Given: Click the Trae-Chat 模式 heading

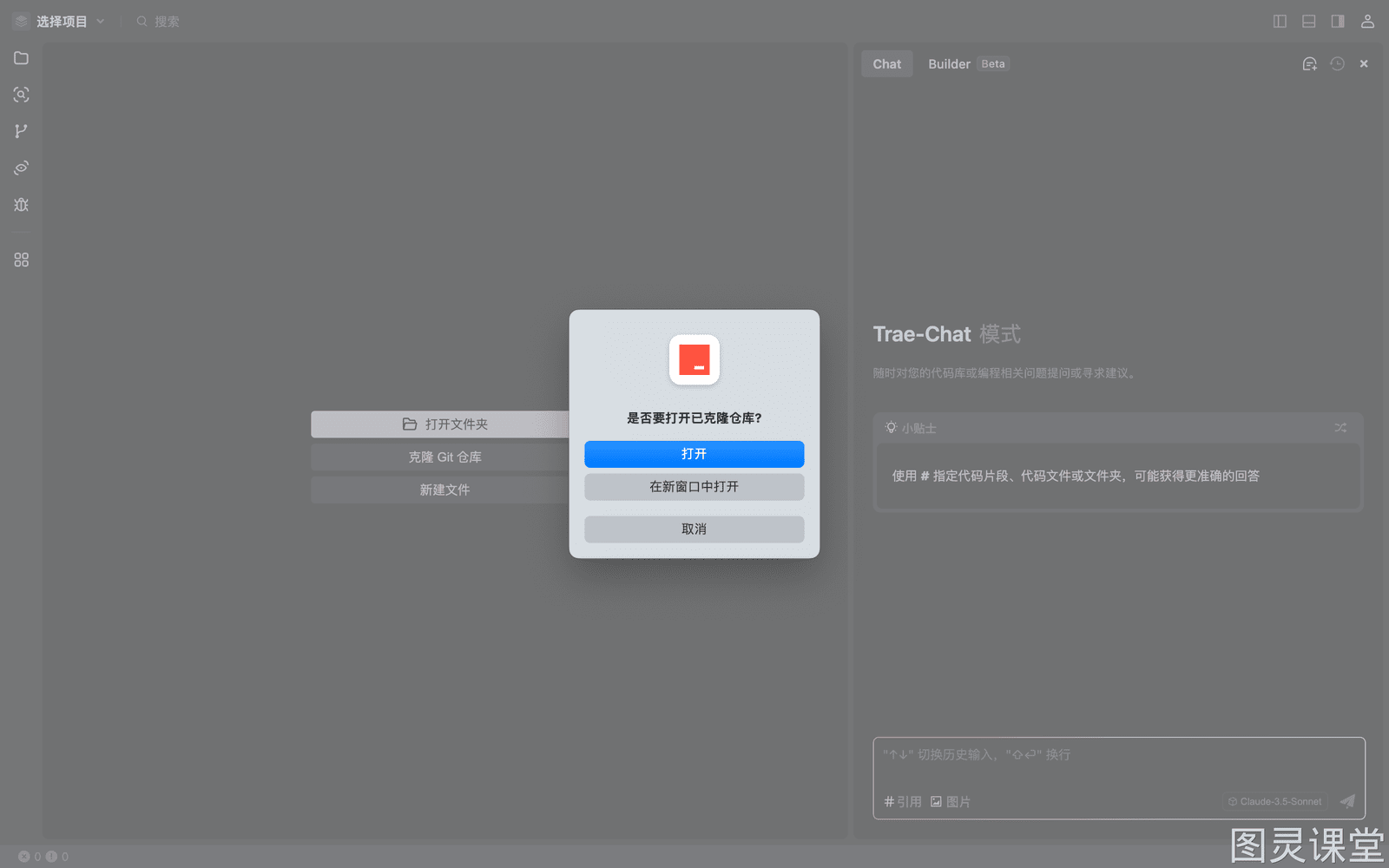Looking at the screenshot, I should point(947,334).
